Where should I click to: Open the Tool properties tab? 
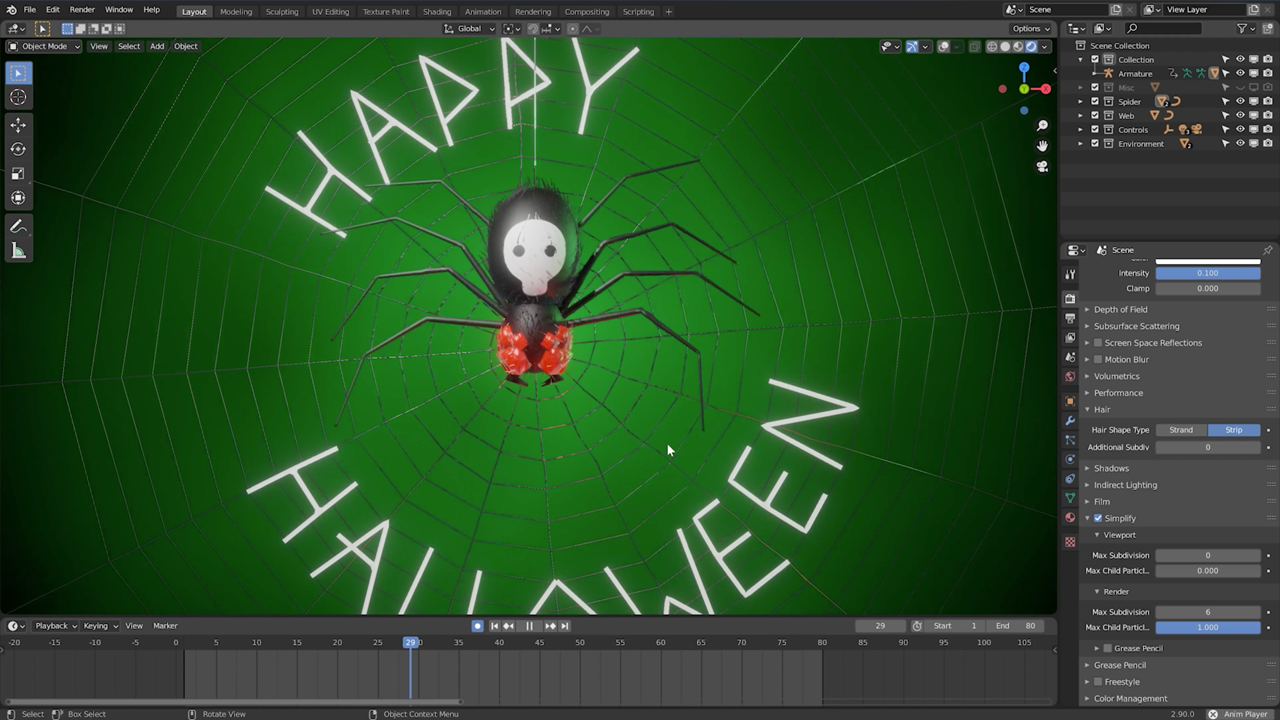pos(1070,274)
